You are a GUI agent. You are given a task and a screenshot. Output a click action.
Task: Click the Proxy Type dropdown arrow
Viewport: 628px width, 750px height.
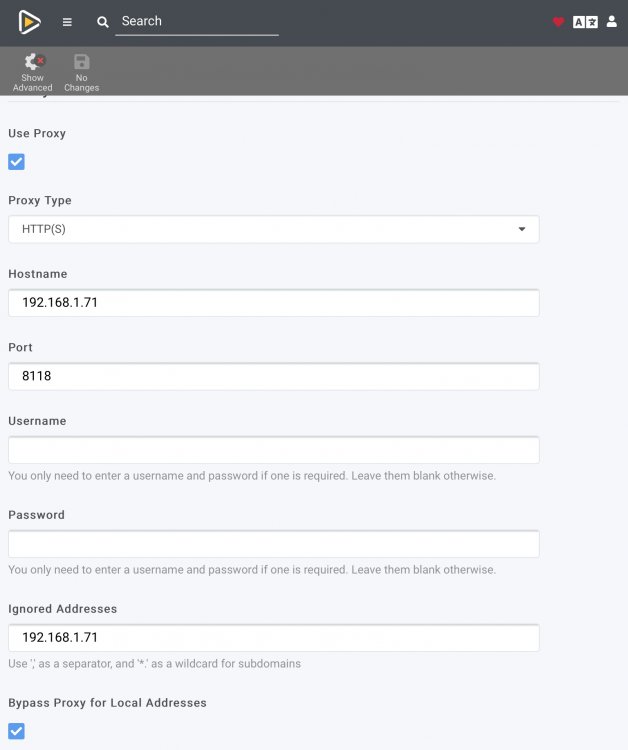(522, 229)
